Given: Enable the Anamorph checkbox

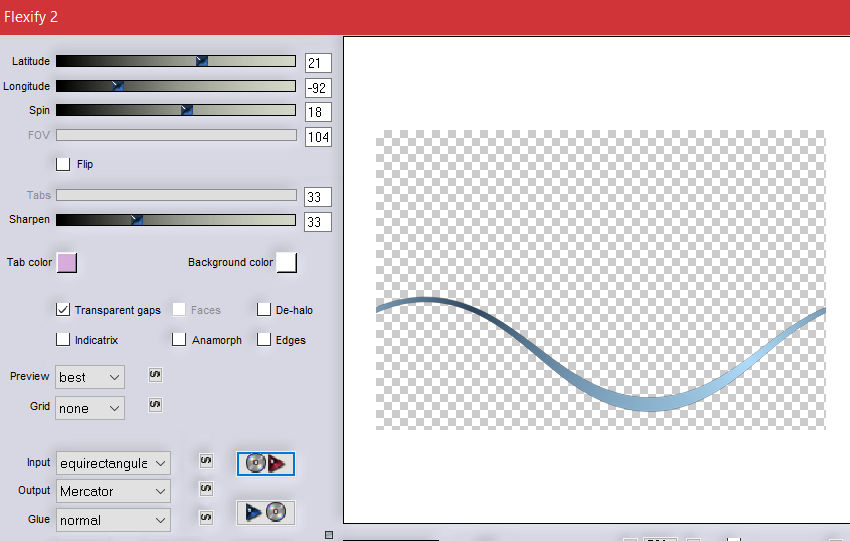Looking at the screenshot, I should 179,339.
